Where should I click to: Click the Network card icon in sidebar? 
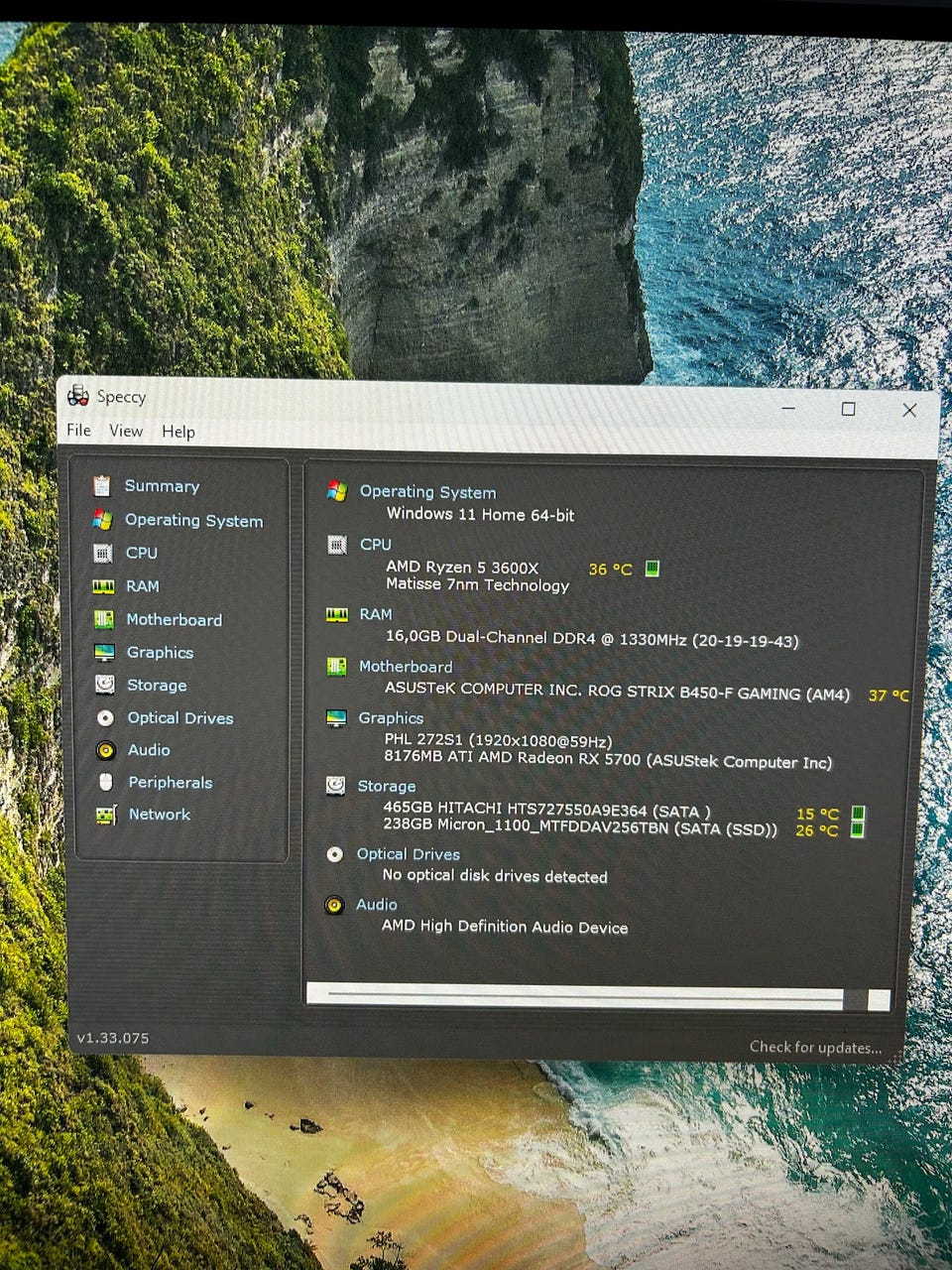coord(106,815)
